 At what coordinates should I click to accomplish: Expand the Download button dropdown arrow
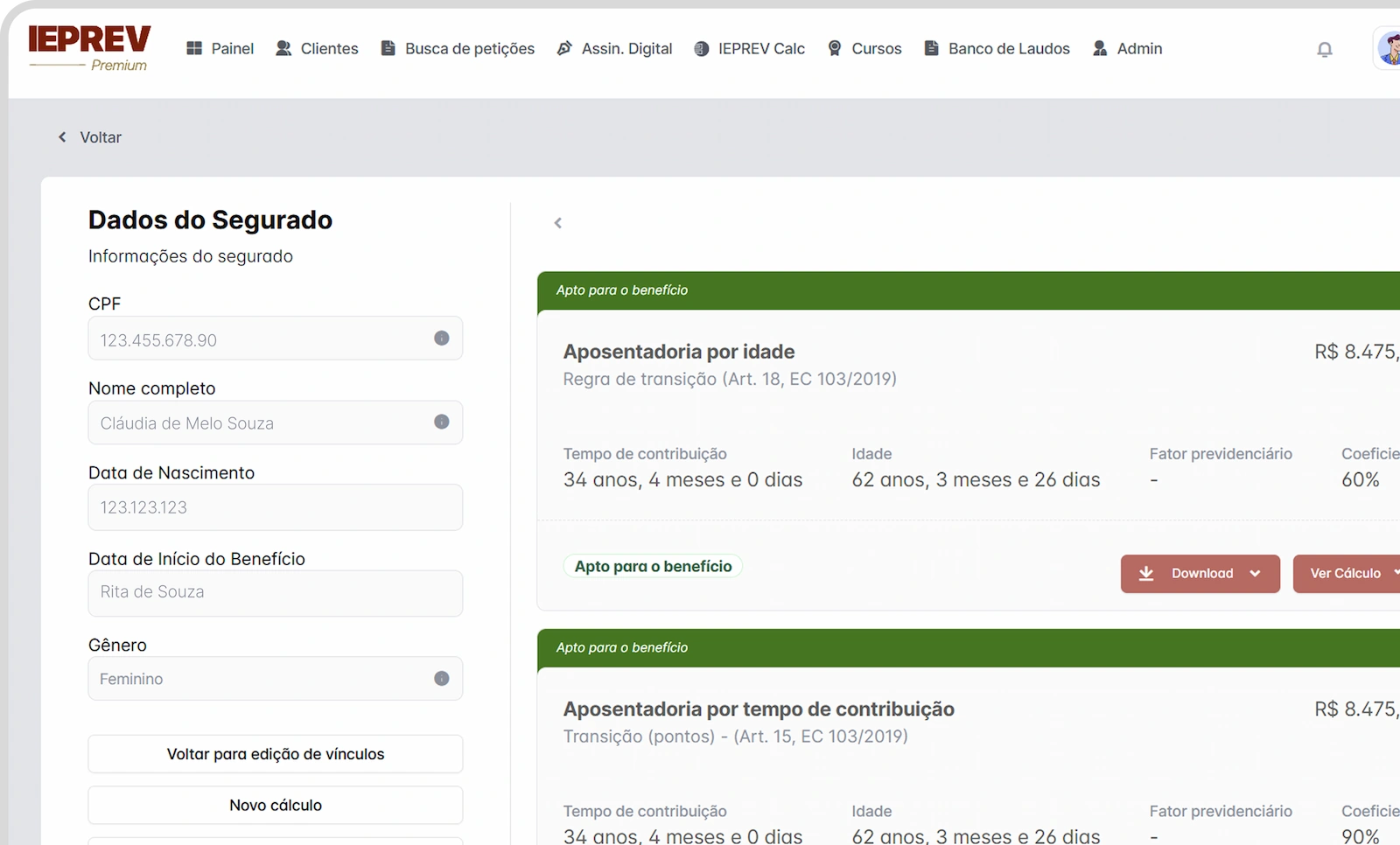pyautogui.click(x=1256, y=574)
